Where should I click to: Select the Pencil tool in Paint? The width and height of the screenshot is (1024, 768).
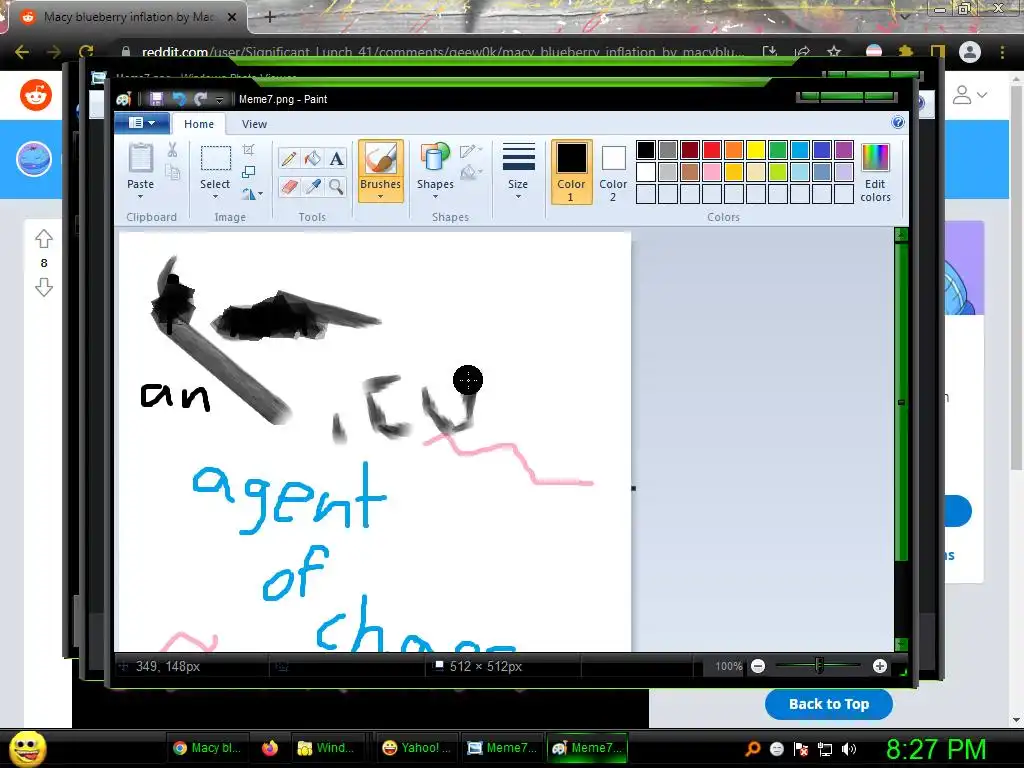[289, 159]
